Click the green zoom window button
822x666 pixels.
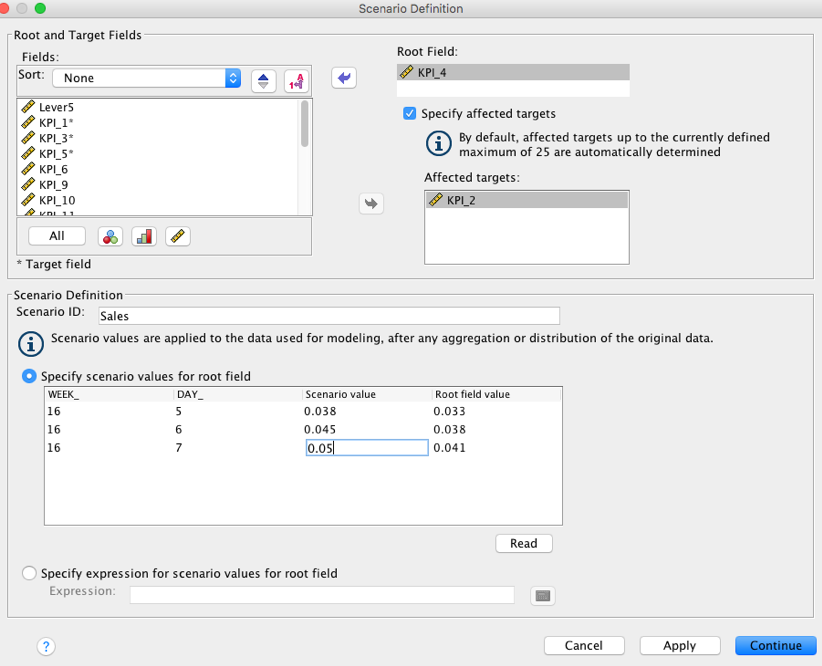click(x=40, y=8)
